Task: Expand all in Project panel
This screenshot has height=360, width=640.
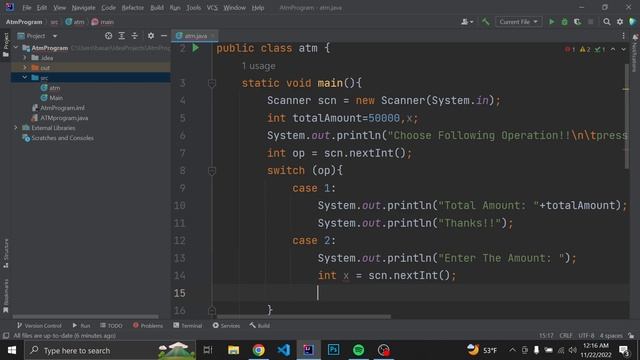Action: [x=121, y=36]
